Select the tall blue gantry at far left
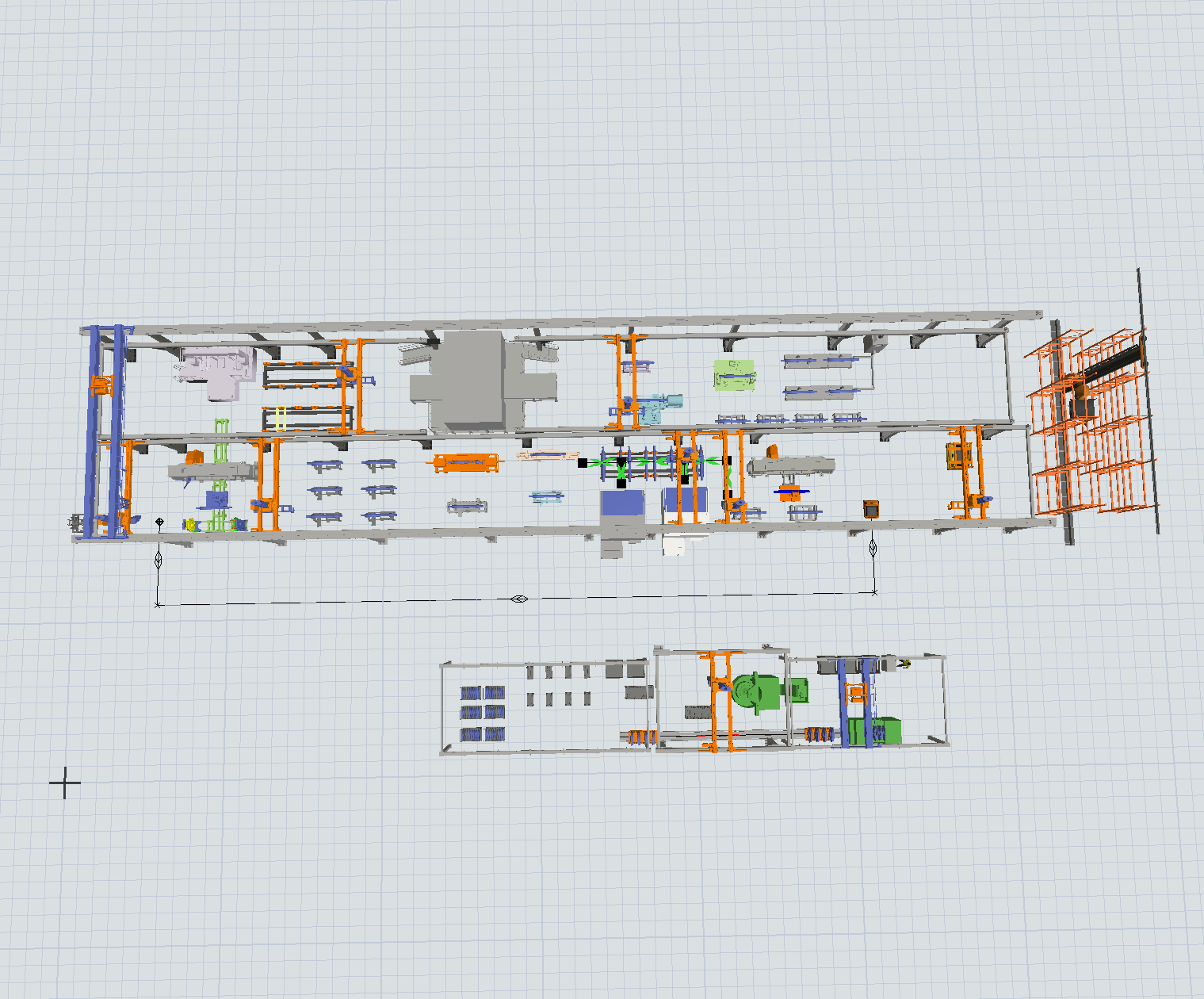The height and width of the screenshot is (999, 1204). tap(105, 428)
